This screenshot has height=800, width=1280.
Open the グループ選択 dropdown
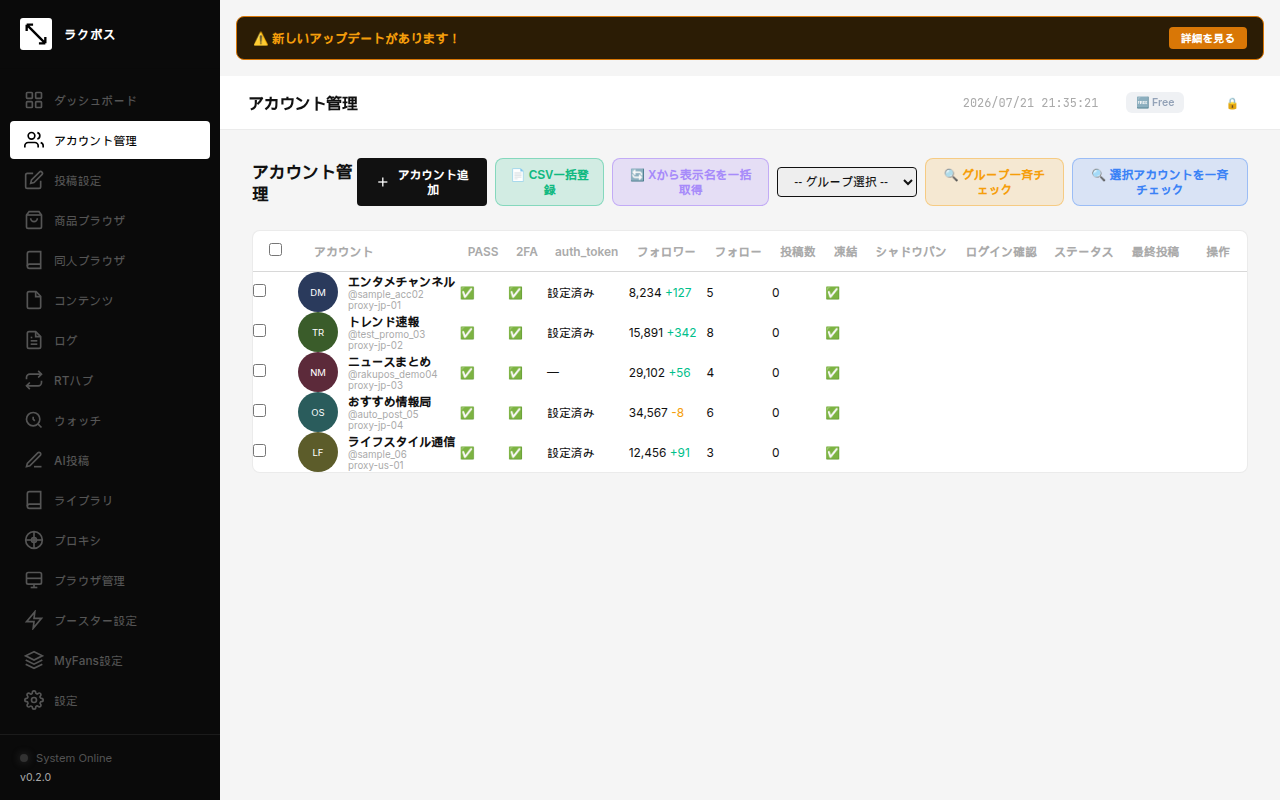847,182
